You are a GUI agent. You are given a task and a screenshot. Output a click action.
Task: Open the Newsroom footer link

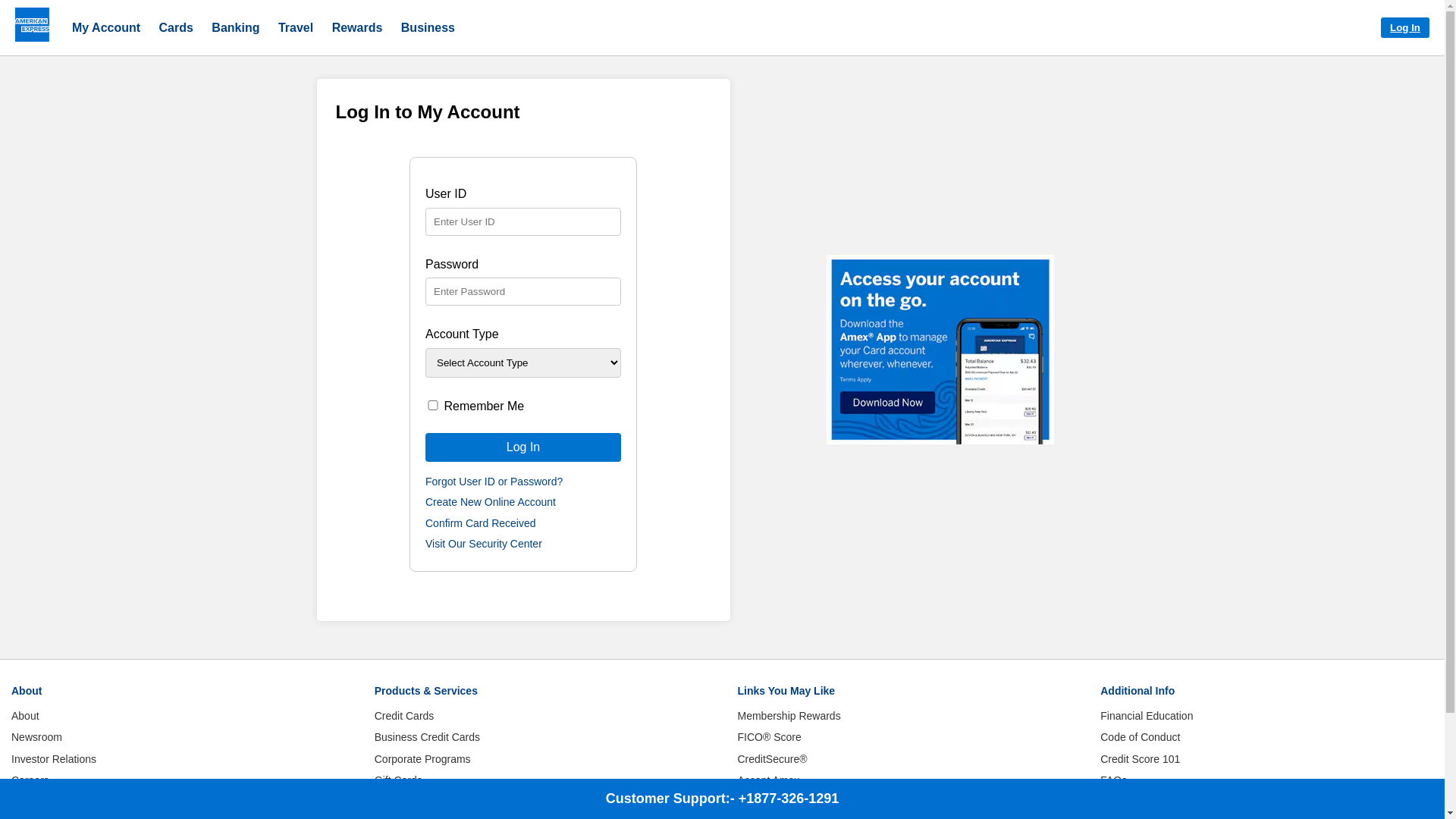point(36,737)
